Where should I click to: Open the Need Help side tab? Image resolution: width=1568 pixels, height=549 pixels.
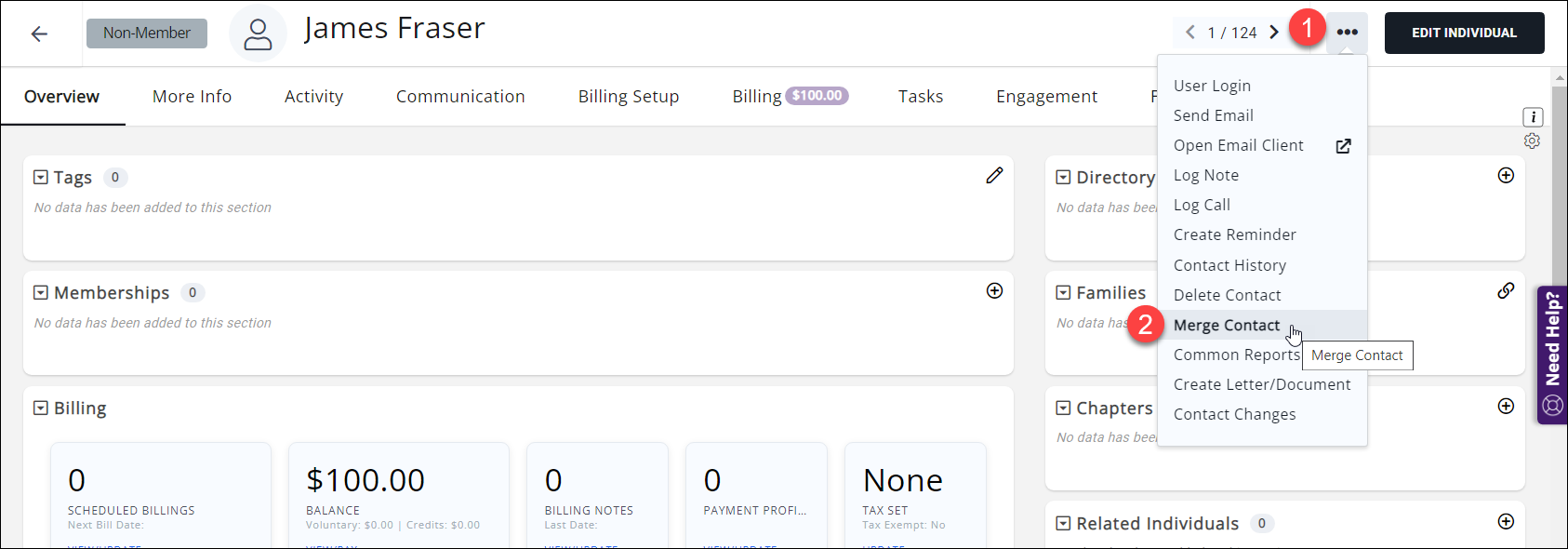tap(1552, 355)
